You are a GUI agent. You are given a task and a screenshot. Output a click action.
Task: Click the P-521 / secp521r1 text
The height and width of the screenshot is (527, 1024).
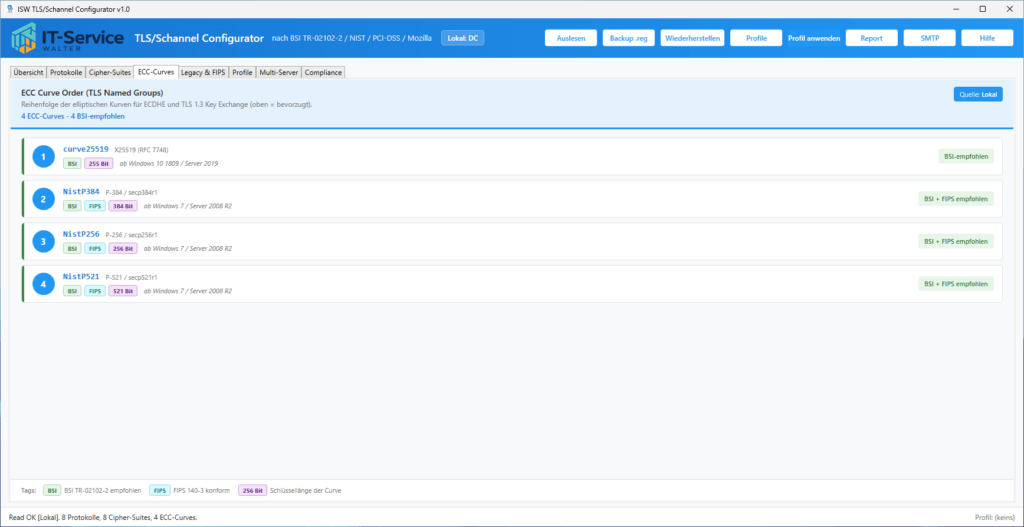point(131,277)
